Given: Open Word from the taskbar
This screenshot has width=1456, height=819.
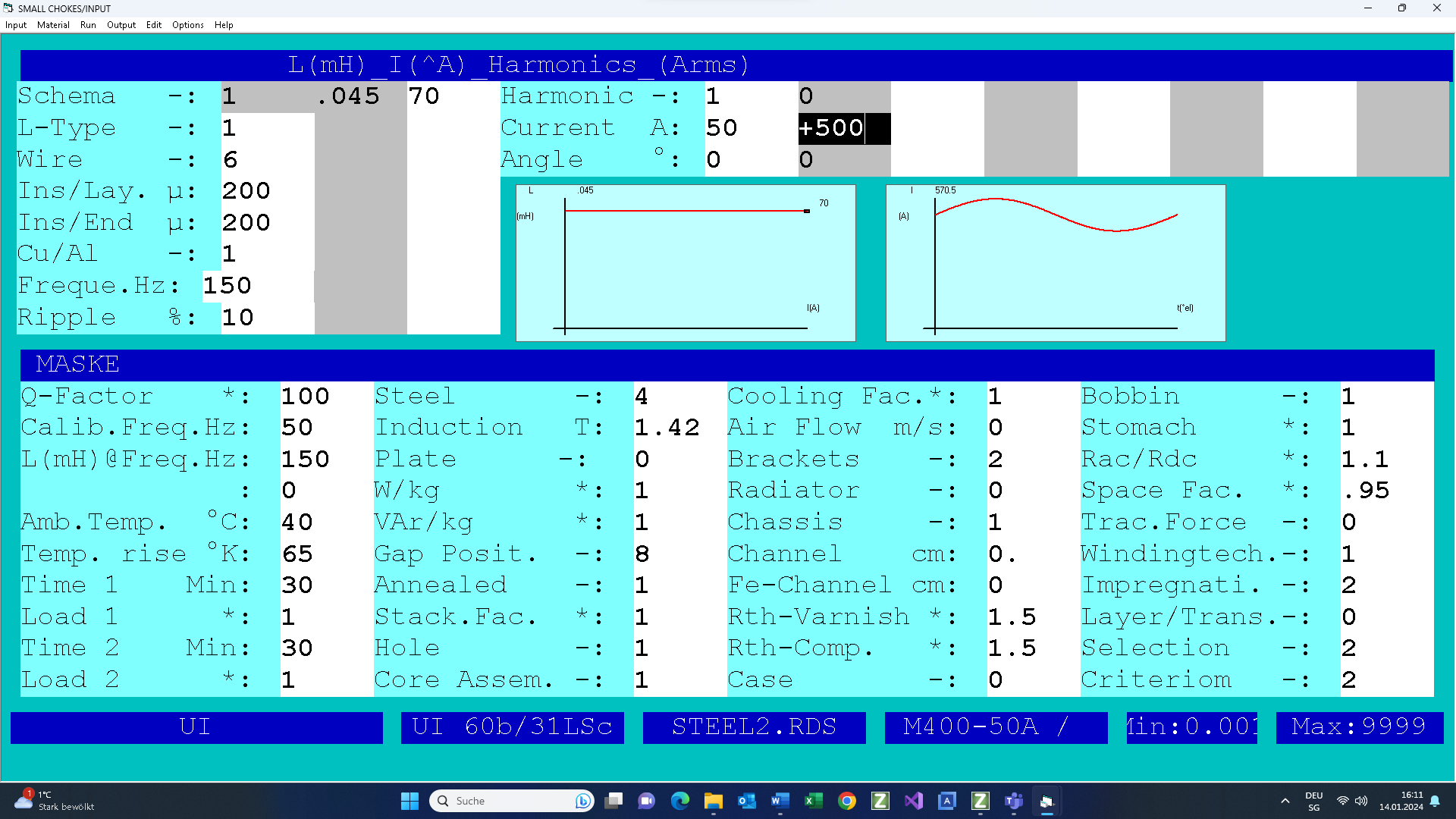Looking at the screenshot, I should coord(780,801).
